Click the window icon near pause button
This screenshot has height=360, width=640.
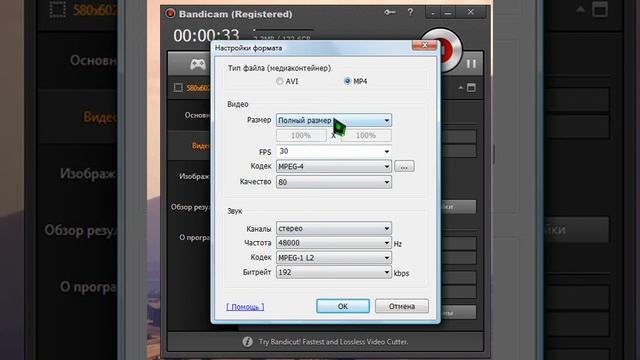[x=471, y=88]
